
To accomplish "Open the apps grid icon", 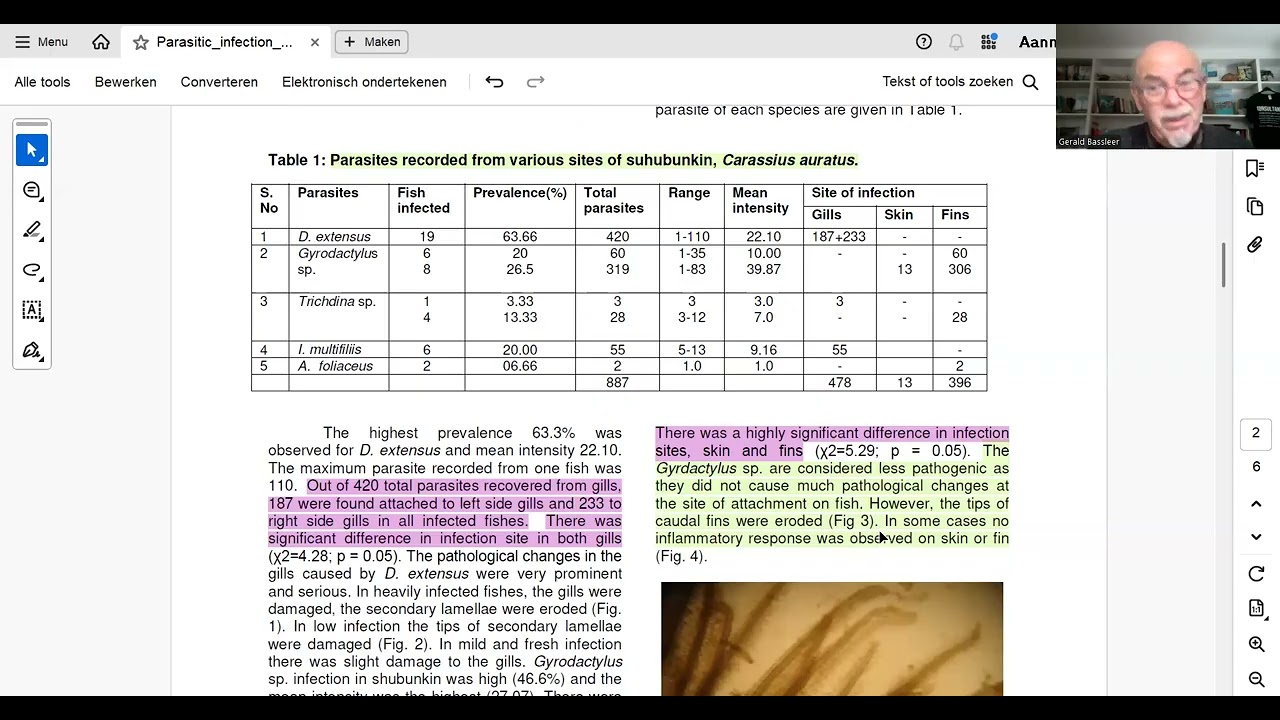I will [x=989, y=42].
